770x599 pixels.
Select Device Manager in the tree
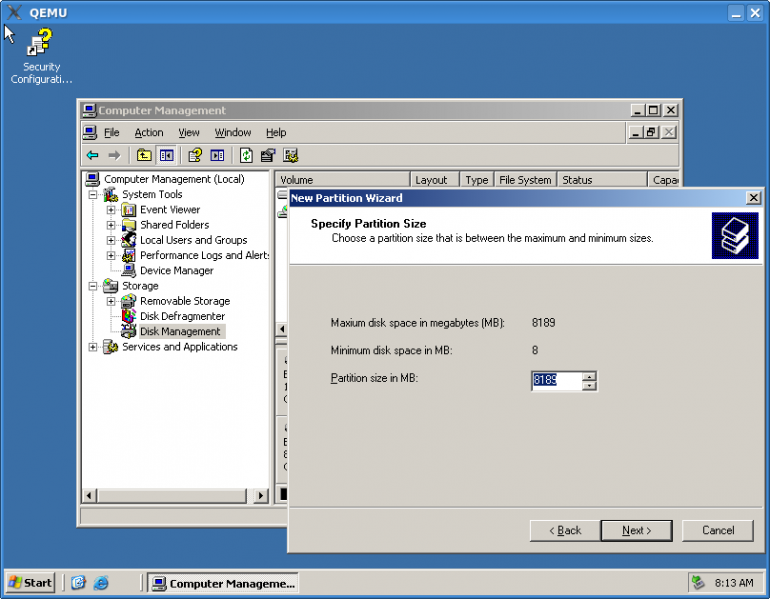coord(176,270)
